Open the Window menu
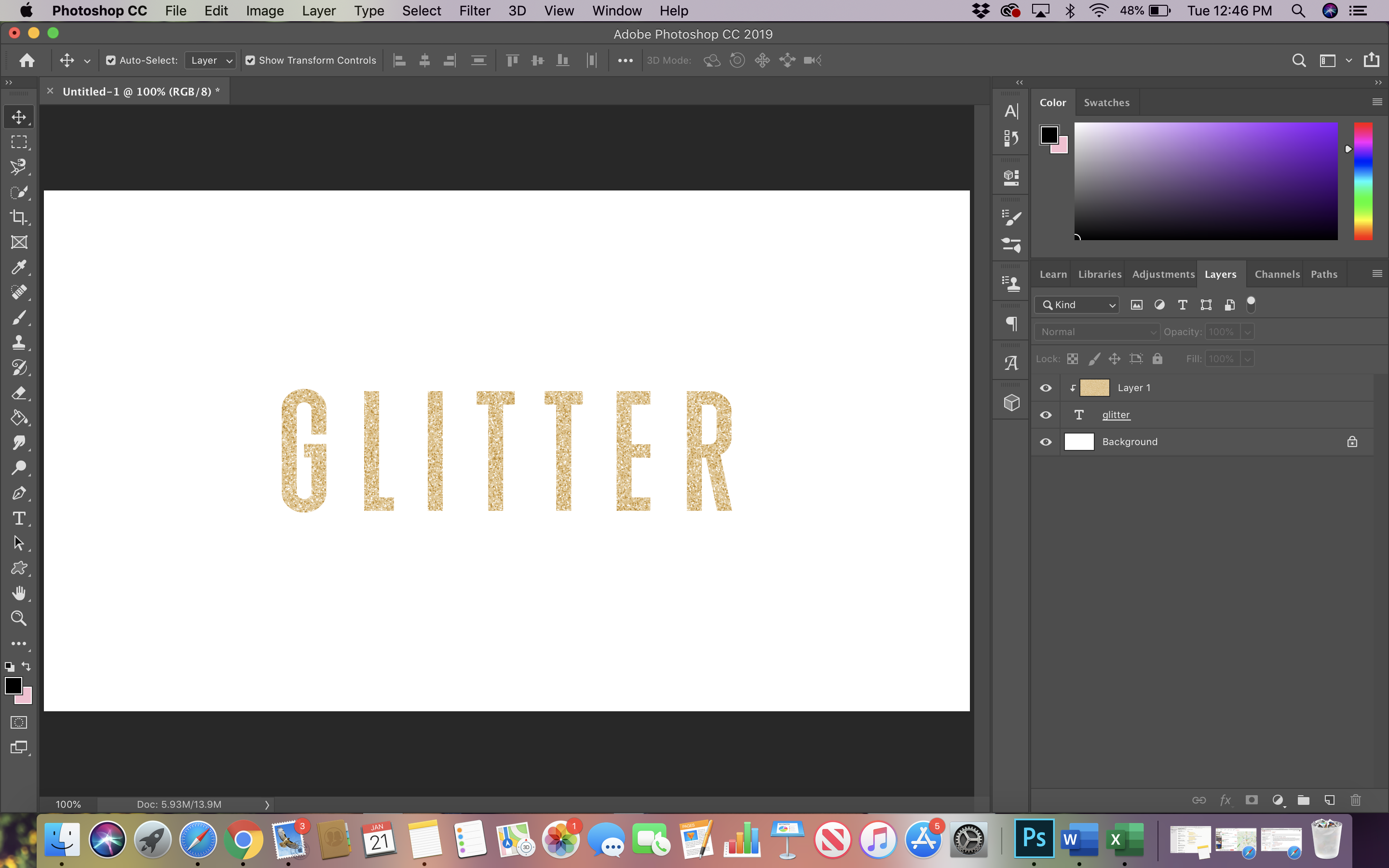 (616, 11)
